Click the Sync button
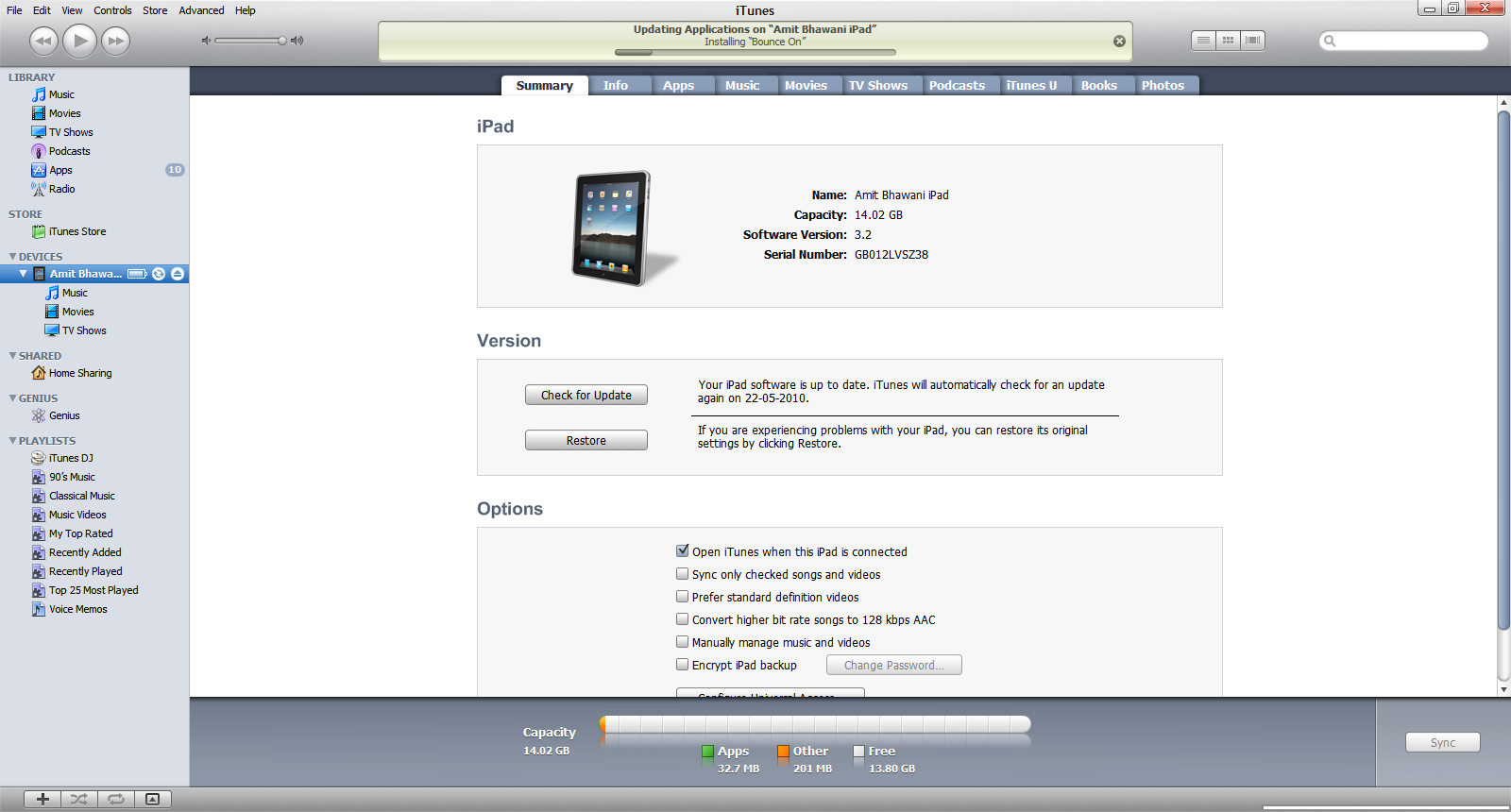1511x812 pixels. click(x=1442, y=742)
